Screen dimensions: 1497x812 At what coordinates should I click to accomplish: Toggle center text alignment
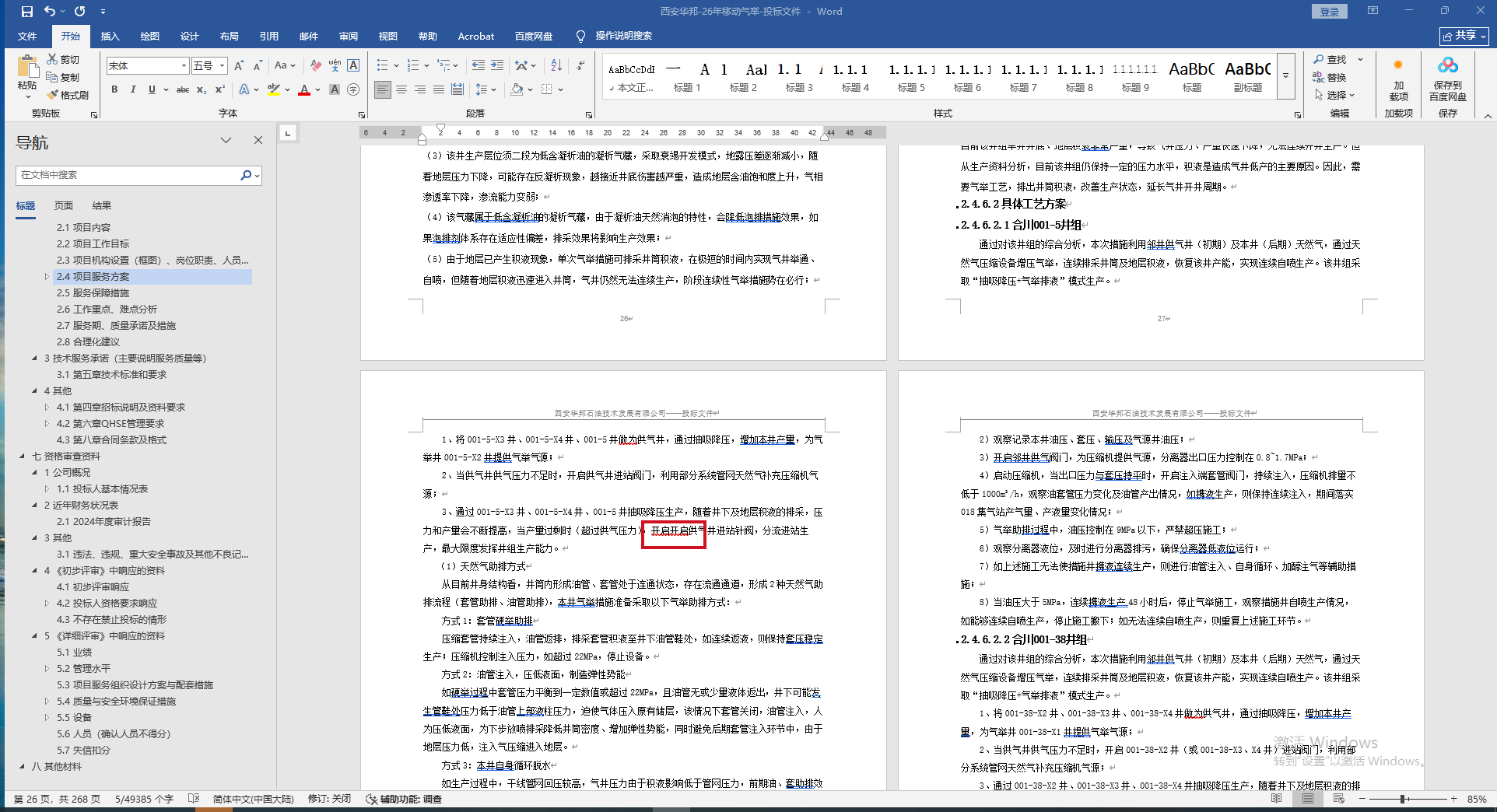pyautogui.click(x=401, y=89)
